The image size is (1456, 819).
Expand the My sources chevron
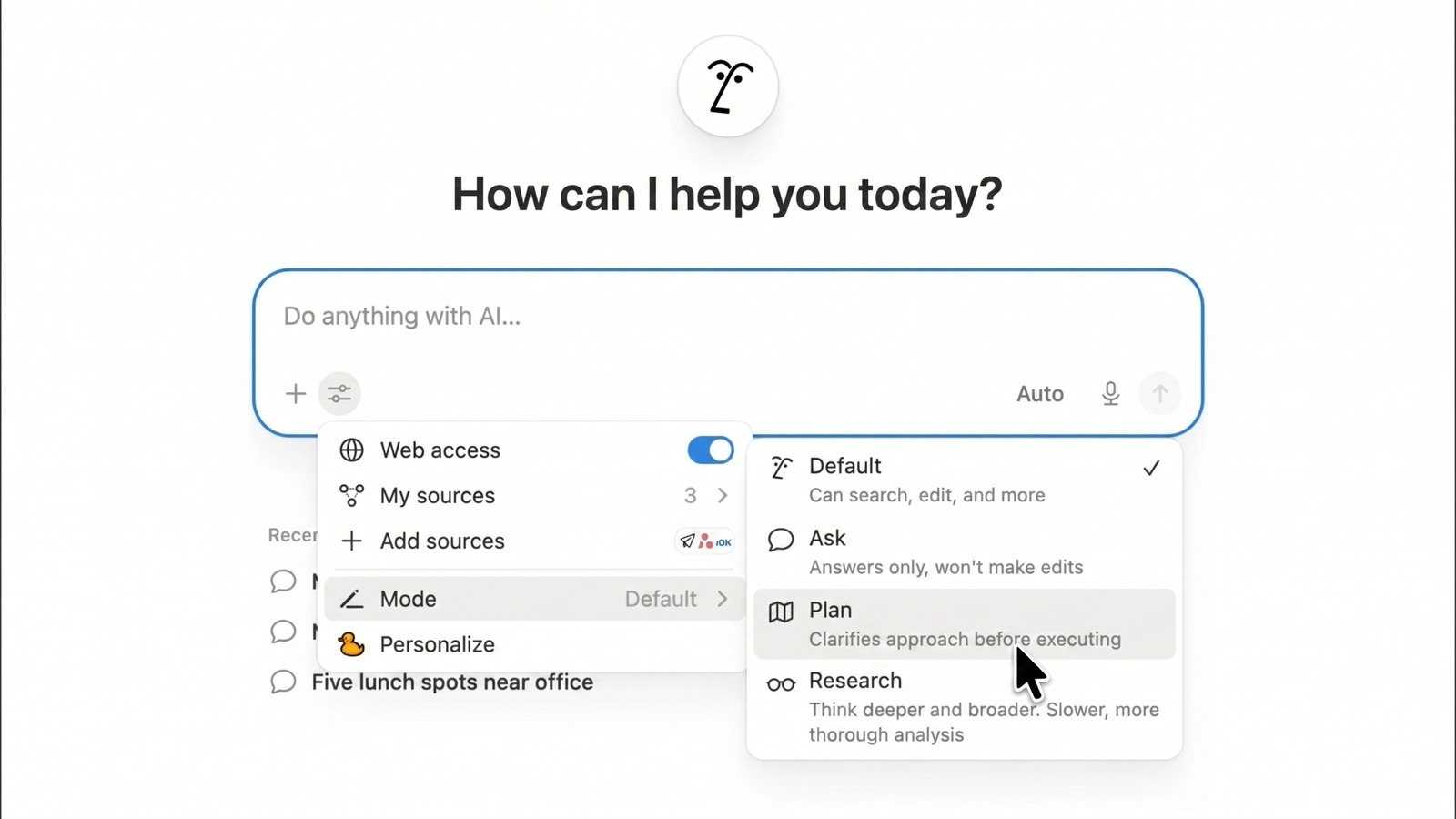pyautogui.click(x=723, y=496)
